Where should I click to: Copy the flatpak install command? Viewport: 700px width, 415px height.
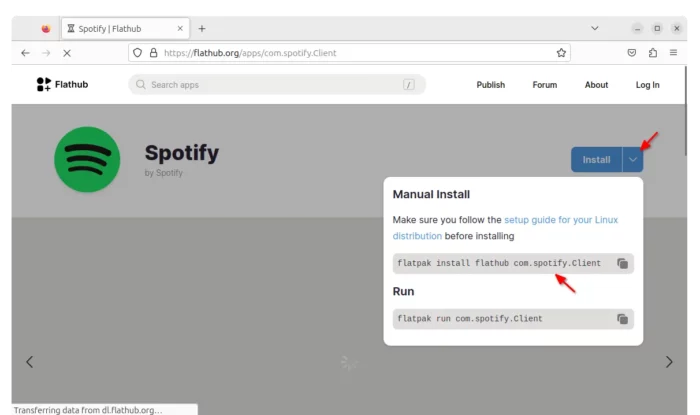622,263
